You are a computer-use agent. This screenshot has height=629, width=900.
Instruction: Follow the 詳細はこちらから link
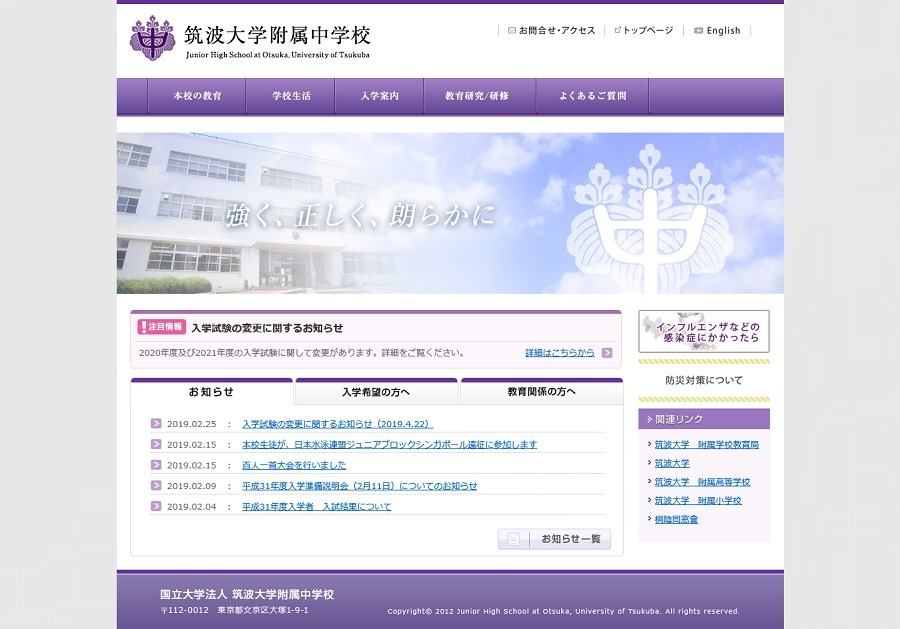(x=560, y=352)
